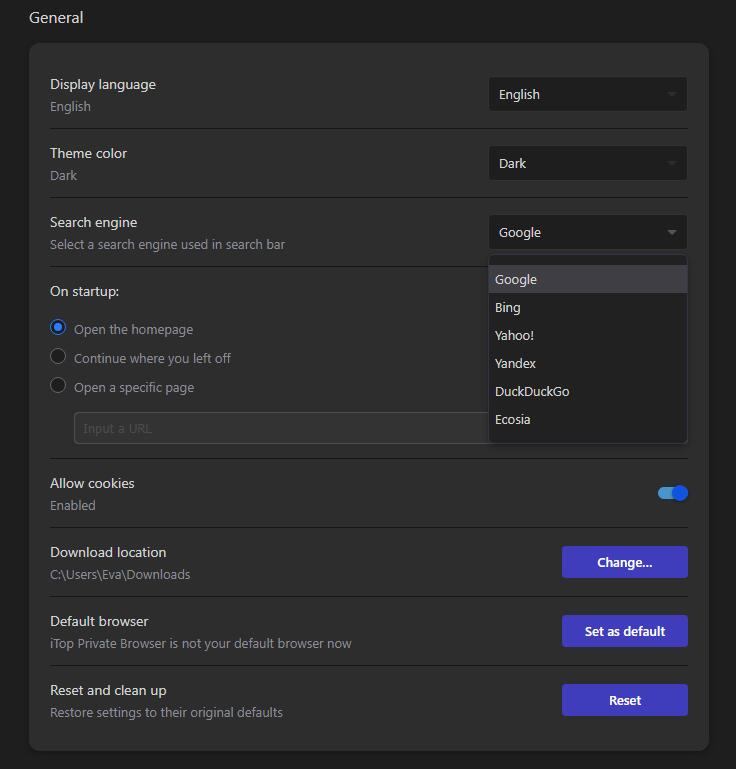Image resolution: width=736 pixels, height=769 pixels.
Task: Open the Display language dropdown
Action: pyautogui.click(x=587, y=94)
